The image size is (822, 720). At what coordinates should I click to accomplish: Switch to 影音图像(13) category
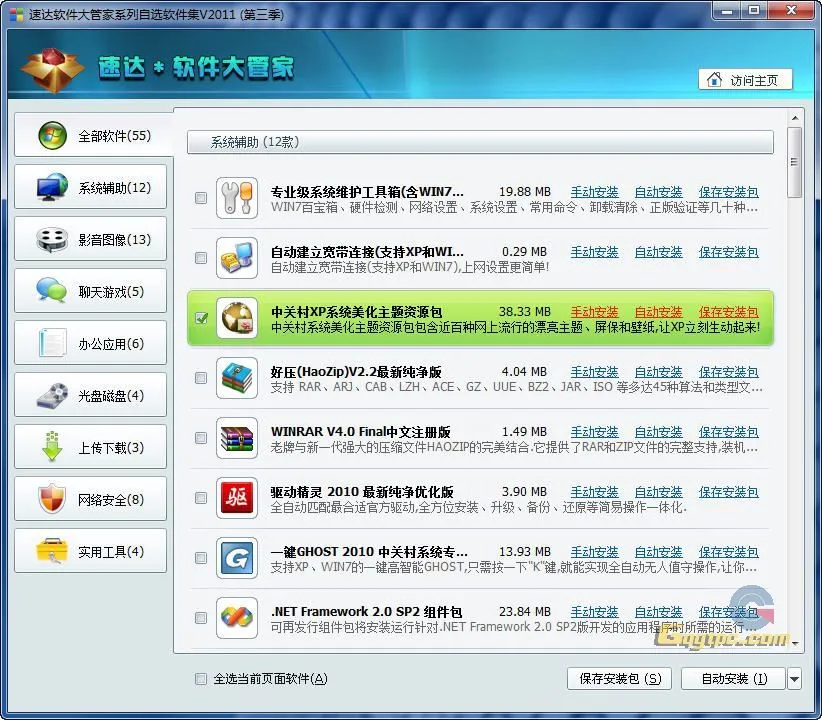click(91, 240)
